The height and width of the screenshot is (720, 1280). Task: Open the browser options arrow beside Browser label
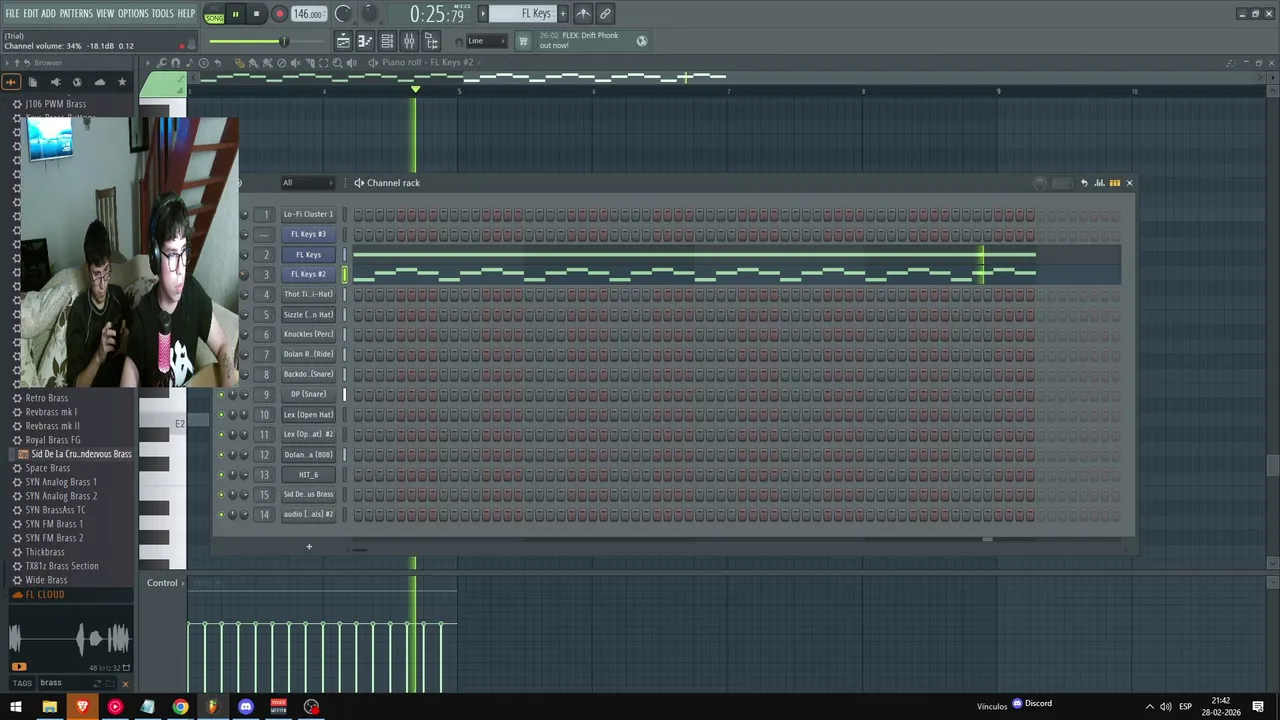[x=7, y=63]
